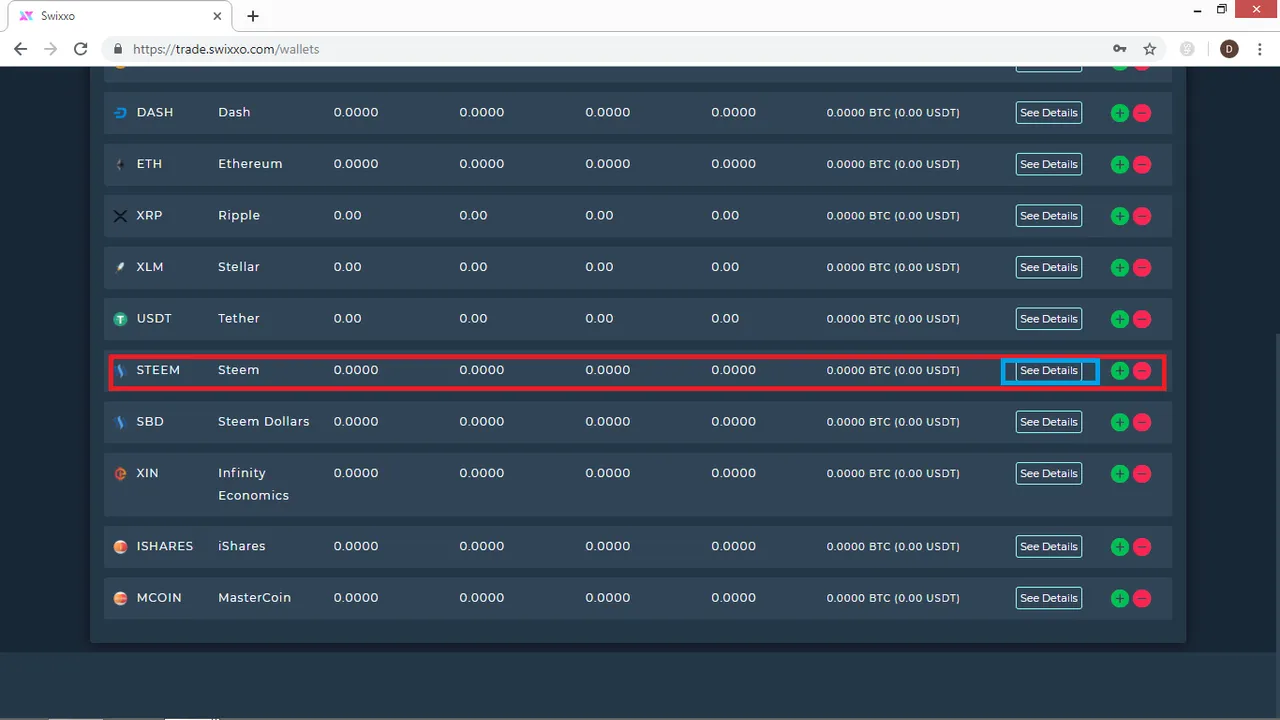This screenshot has height=720, width=1280.
Task: Open the saved passwords key icon
Action: click(x=1120, y=49)
